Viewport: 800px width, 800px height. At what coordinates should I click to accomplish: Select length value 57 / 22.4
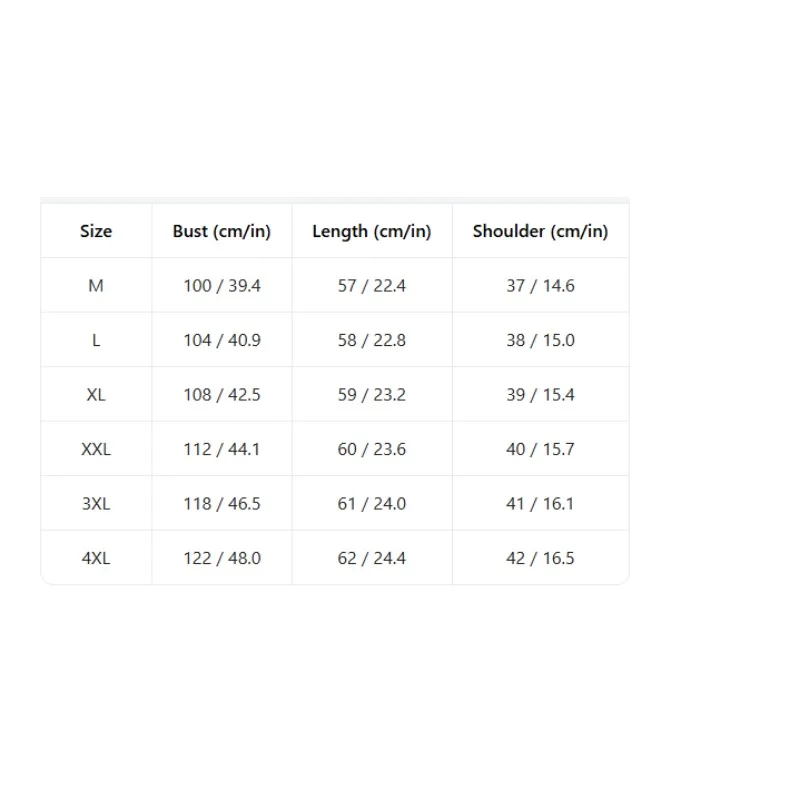(372, 286)
